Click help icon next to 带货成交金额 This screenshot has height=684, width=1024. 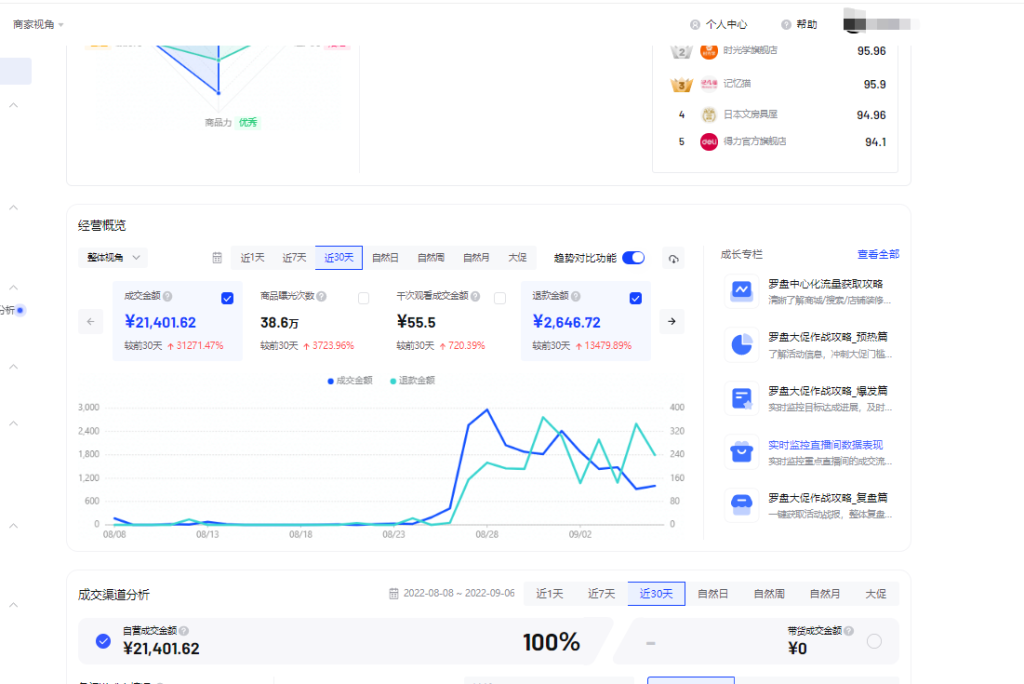[848, 630]
